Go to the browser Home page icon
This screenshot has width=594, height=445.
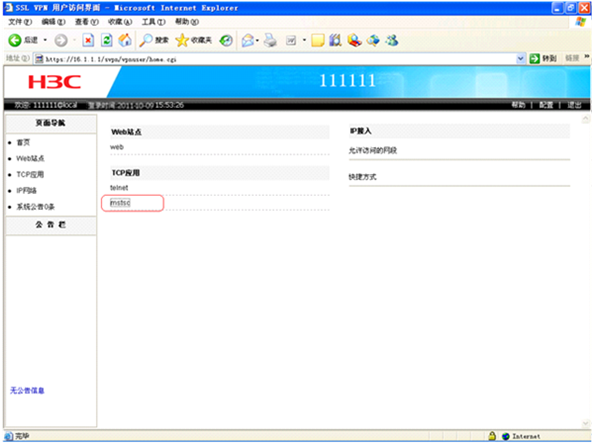coord(125,40)
